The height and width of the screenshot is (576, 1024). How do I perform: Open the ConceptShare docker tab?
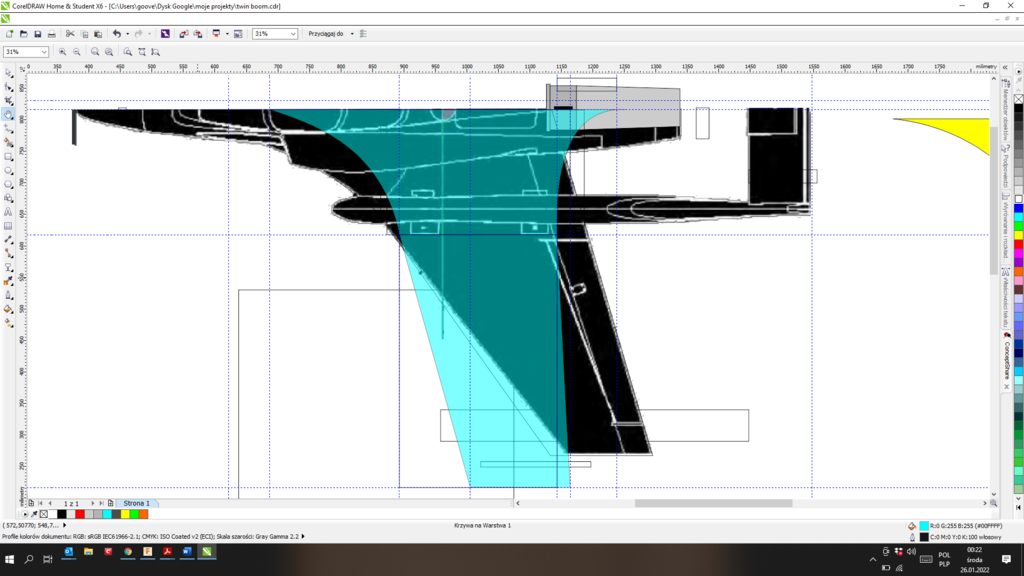(x=1007, y=362)
